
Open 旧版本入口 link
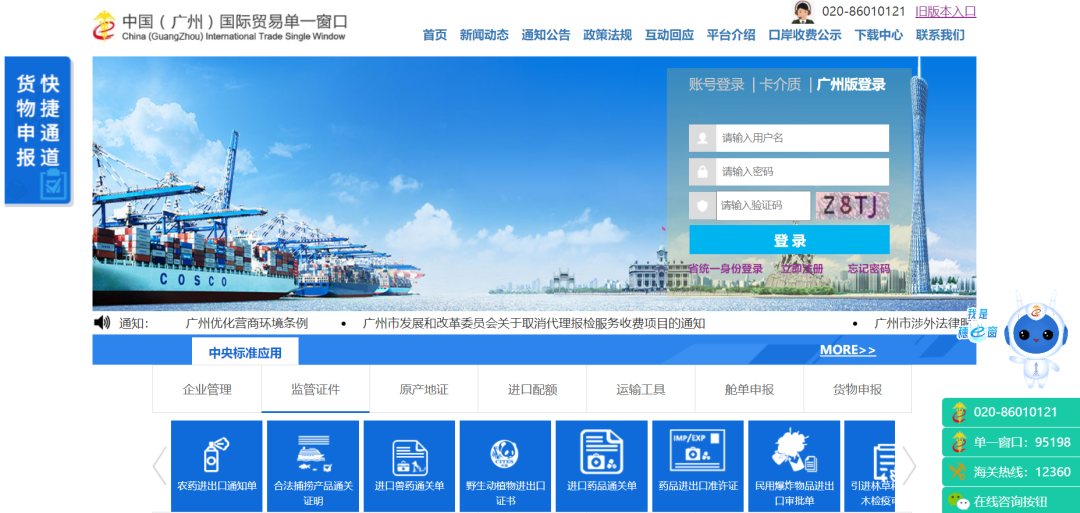(x=946, y=12)
